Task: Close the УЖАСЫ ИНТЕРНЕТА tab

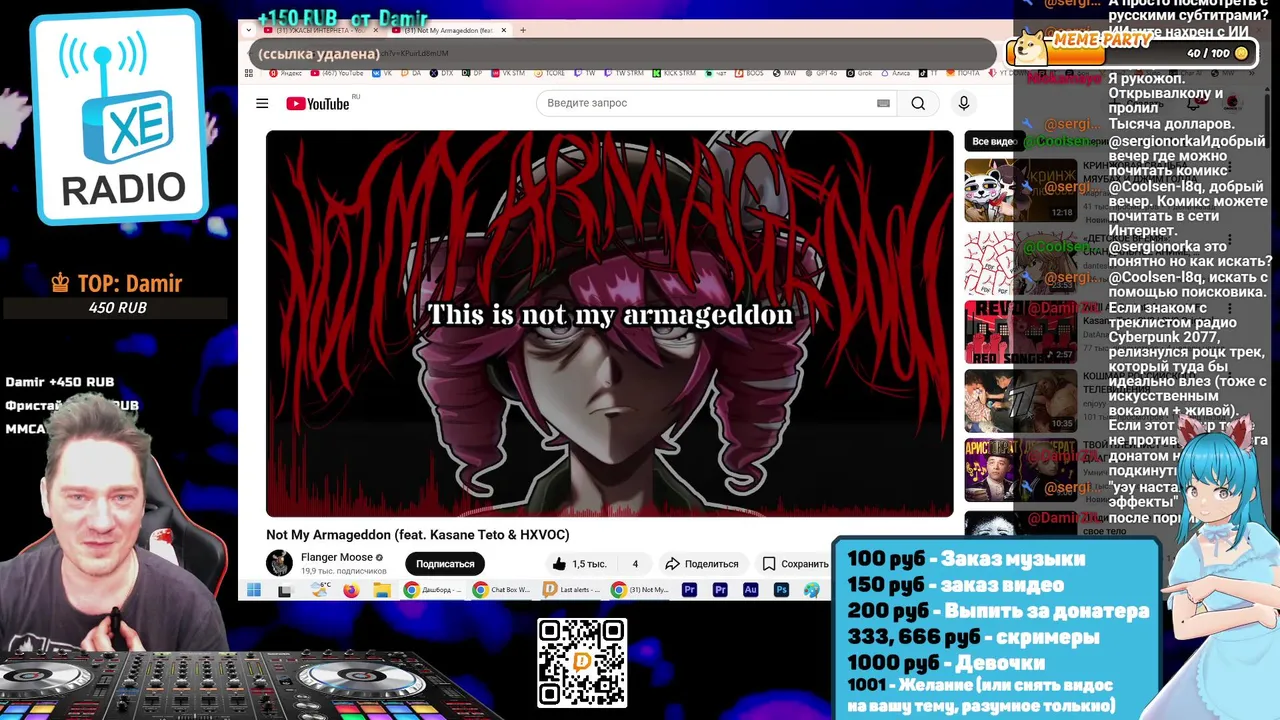Action: 376,30
